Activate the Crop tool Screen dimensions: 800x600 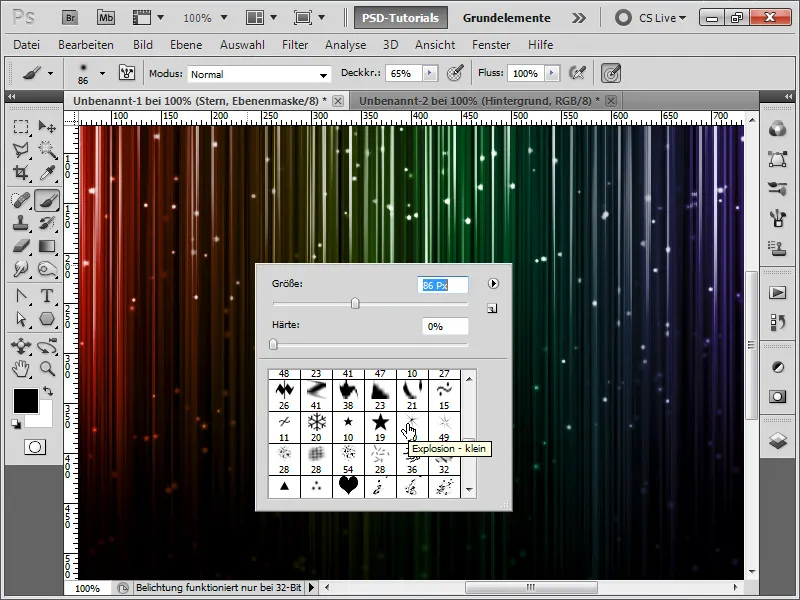pos(21,172)
